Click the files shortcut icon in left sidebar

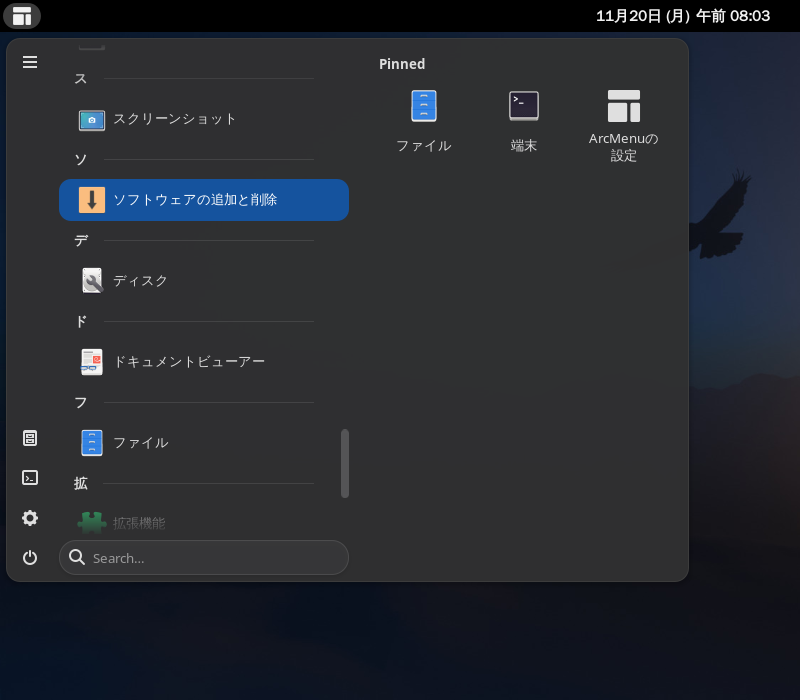click(x=30, y=438)
